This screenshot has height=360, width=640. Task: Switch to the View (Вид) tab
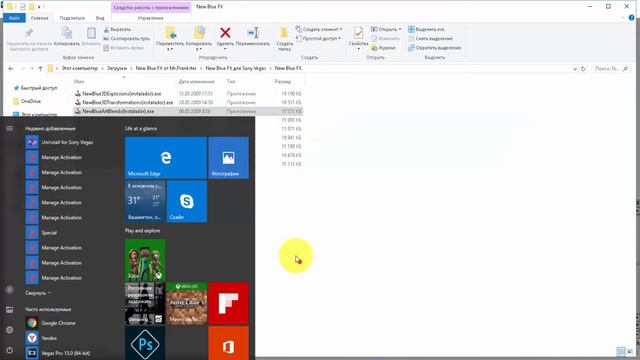coord(100,18)
